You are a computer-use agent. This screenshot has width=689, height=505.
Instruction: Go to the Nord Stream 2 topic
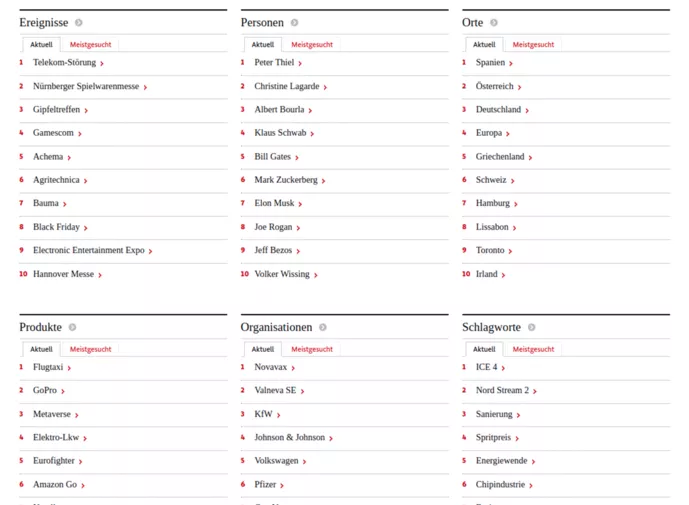pos(502,390)
